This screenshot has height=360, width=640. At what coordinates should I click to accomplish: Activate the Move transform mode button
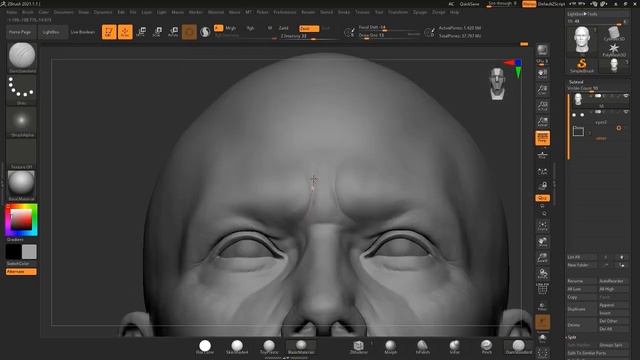141,31
